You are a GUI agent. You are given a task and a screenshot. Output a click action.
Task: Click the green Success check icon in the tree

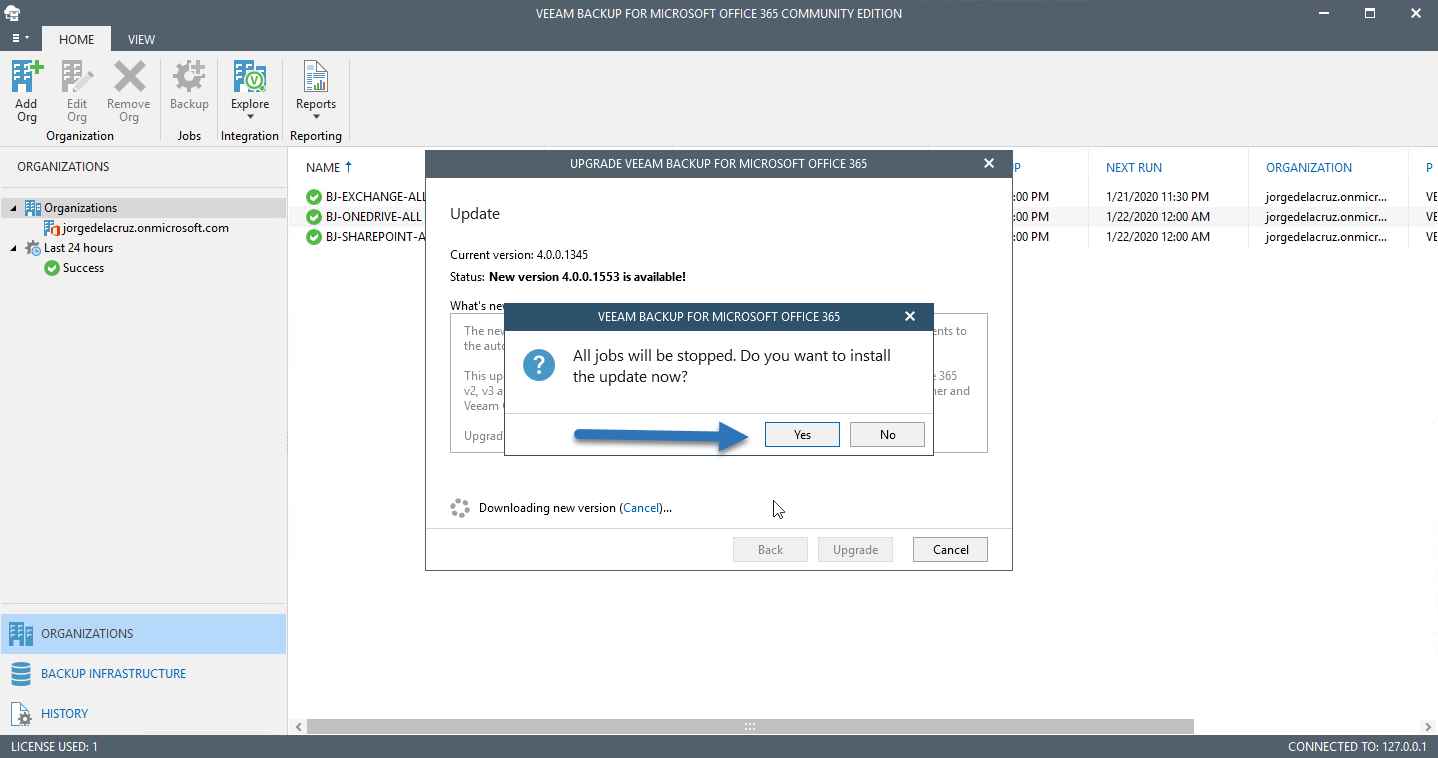point(52,268)
